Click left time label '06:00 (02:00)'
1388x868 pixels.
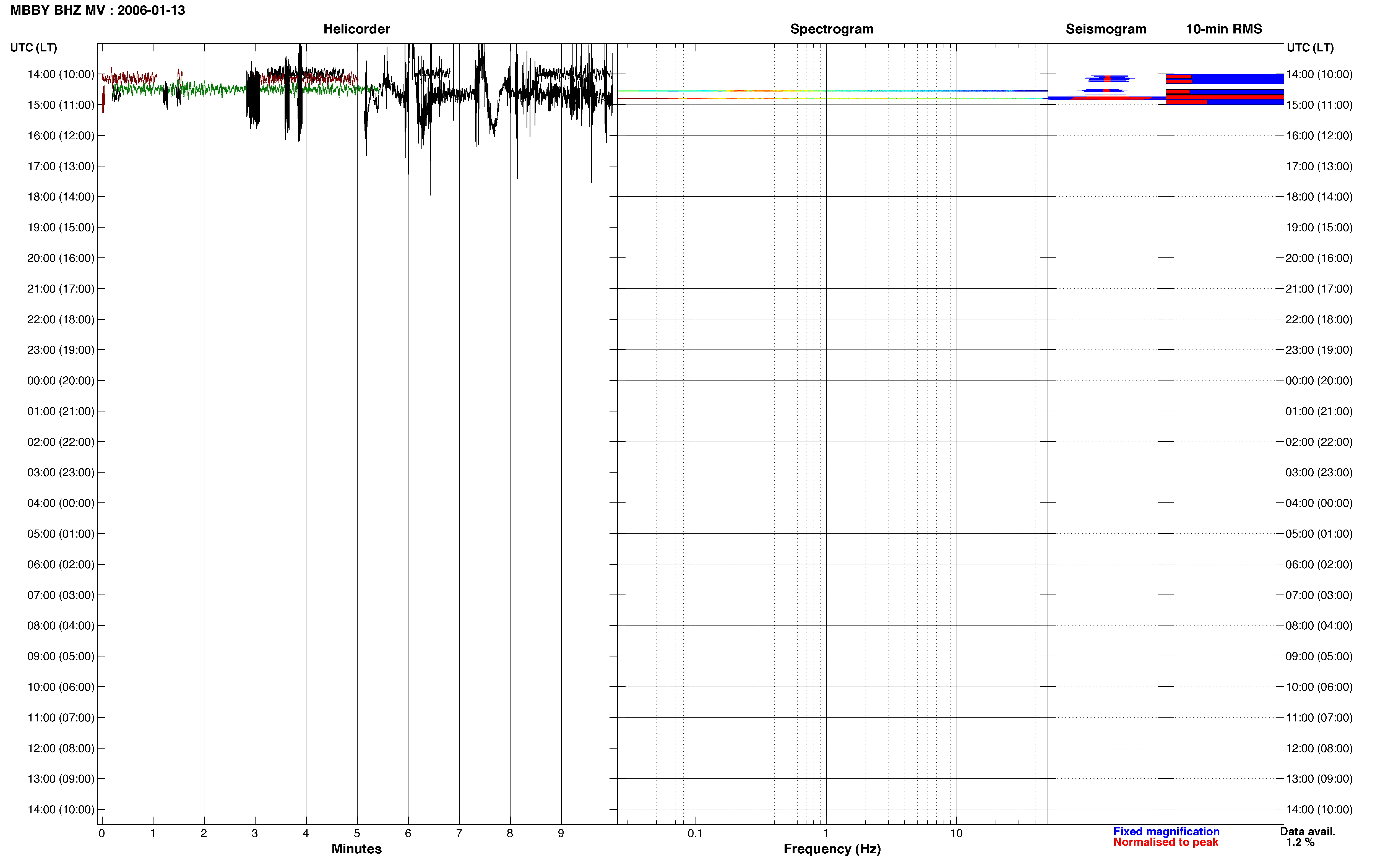61,564
